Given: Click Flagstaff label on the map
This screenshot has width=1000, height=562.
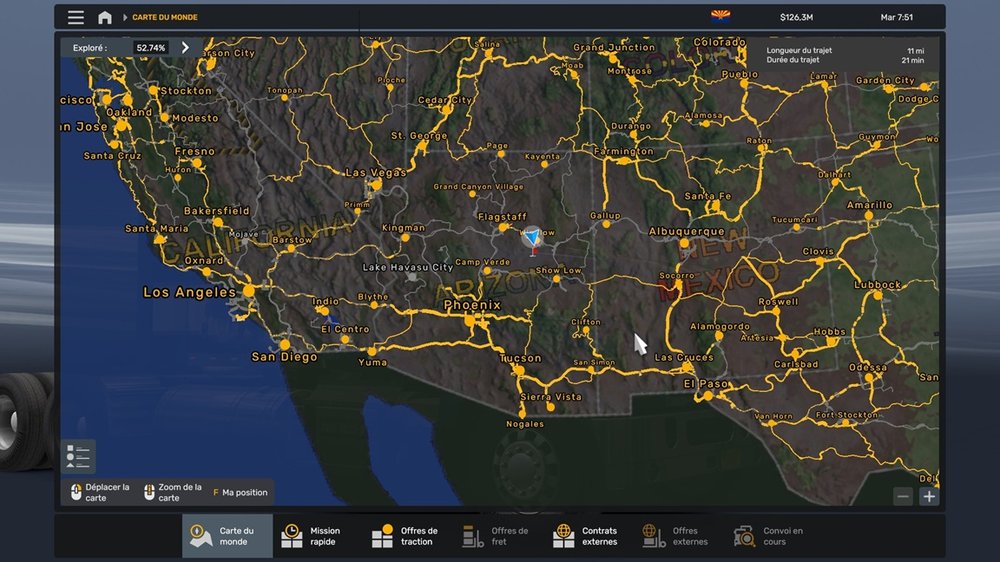Looking at the screenshot, I should click(502, 216).
